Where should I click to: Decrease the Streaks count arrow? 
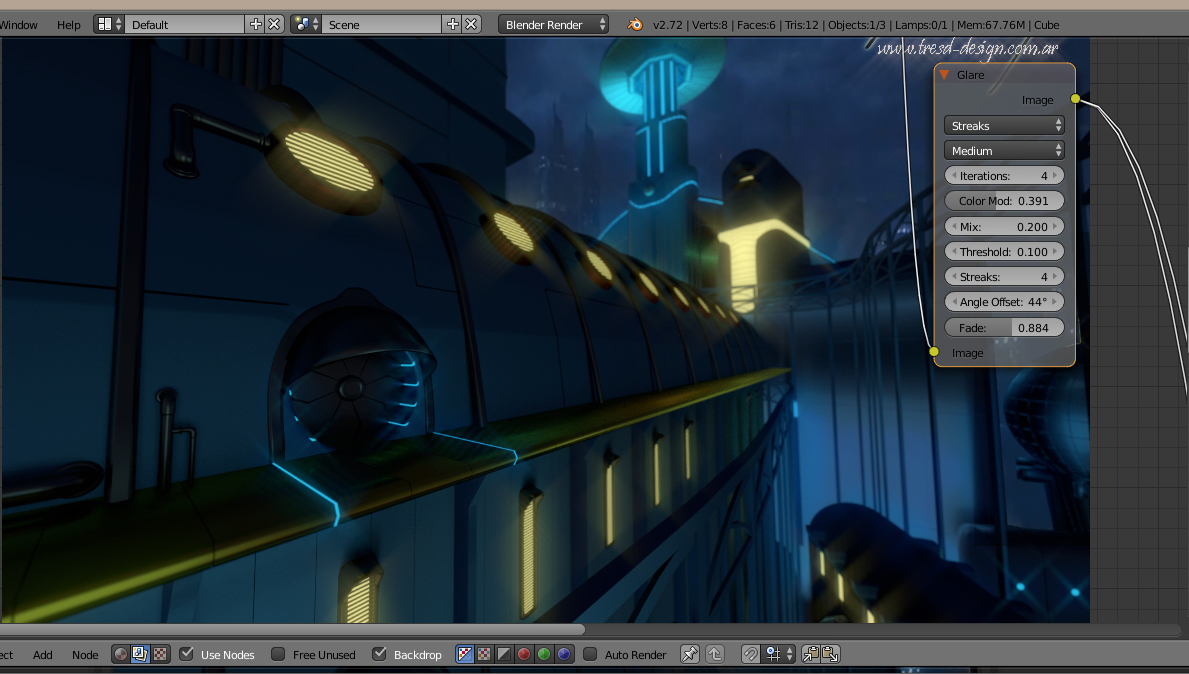[954, 277]
